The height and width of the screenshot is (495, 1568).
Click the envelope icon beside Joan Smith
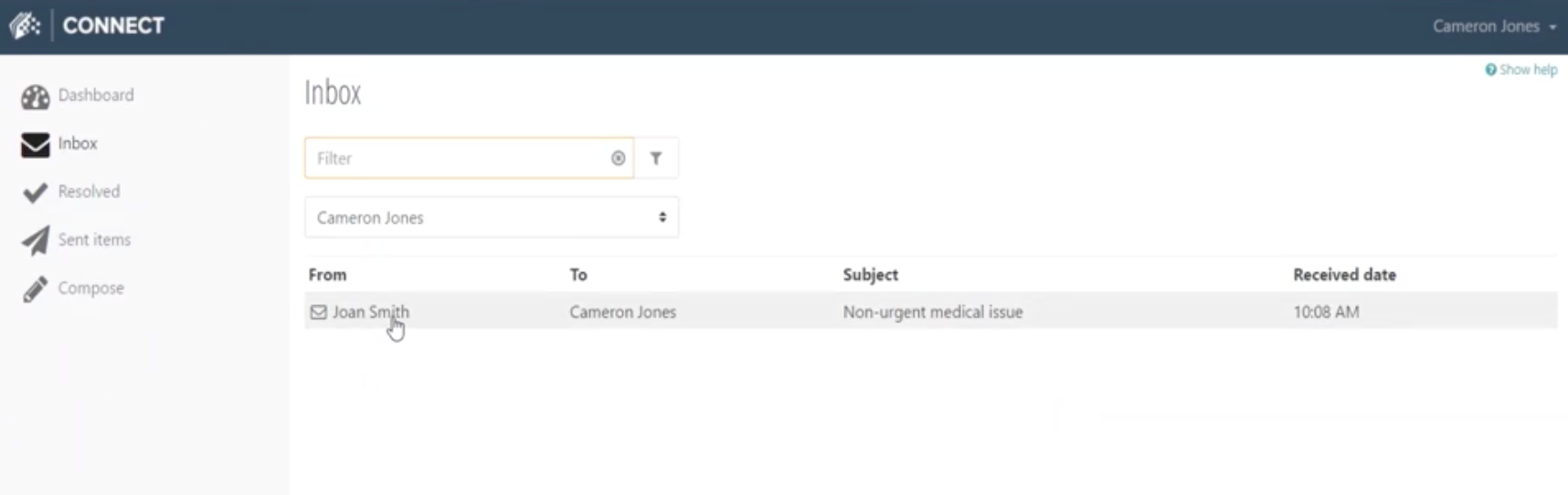(318, 312)
